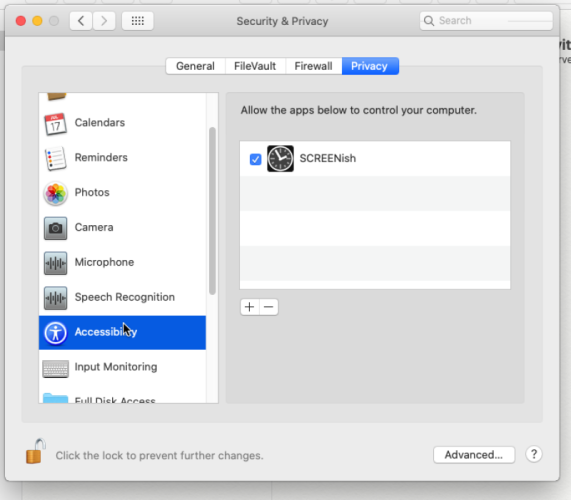This screenshot has height=500, width=571.
Task: Click the Calendars icon in the sidebar
Action: tap(55, 124)
